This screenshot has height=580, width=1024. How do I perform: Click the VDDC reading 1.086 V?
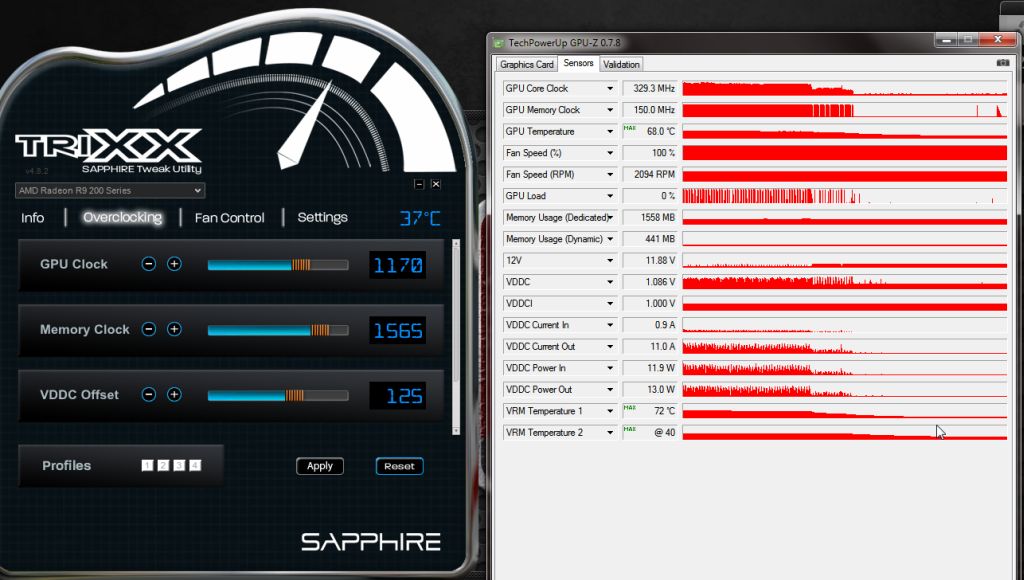[650, 282]
